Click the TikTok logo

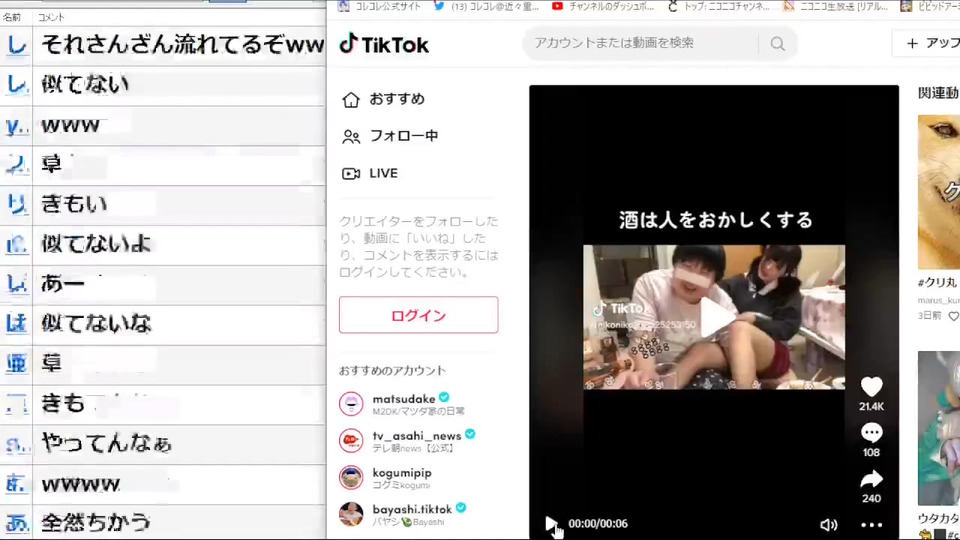[384, 44]
